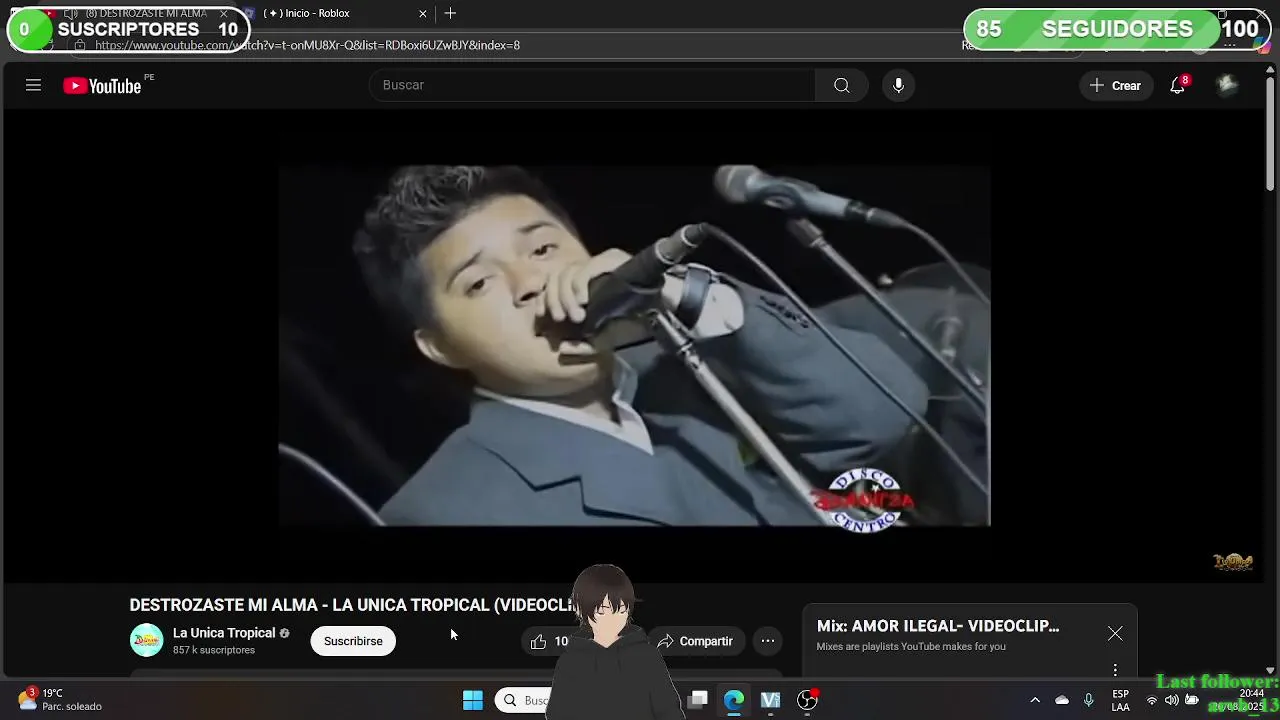Open OBS Studio from the taskbar
The image size is (1280, 720).
tap(807, 700)
